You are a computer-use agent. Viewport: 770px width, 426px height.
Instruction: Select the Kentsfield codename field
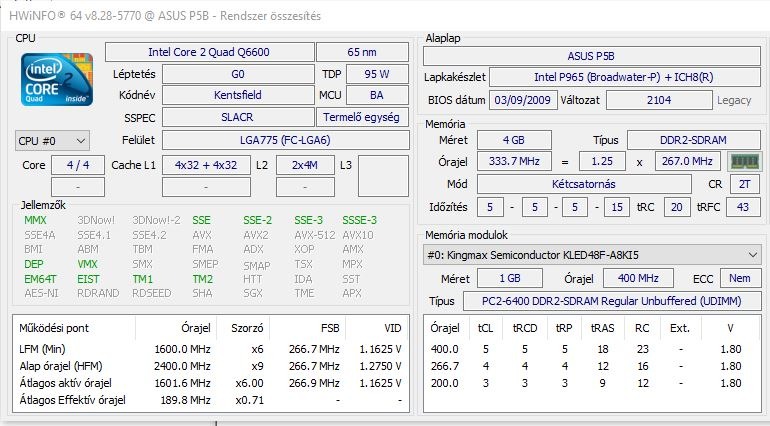[x=240, y=96]
